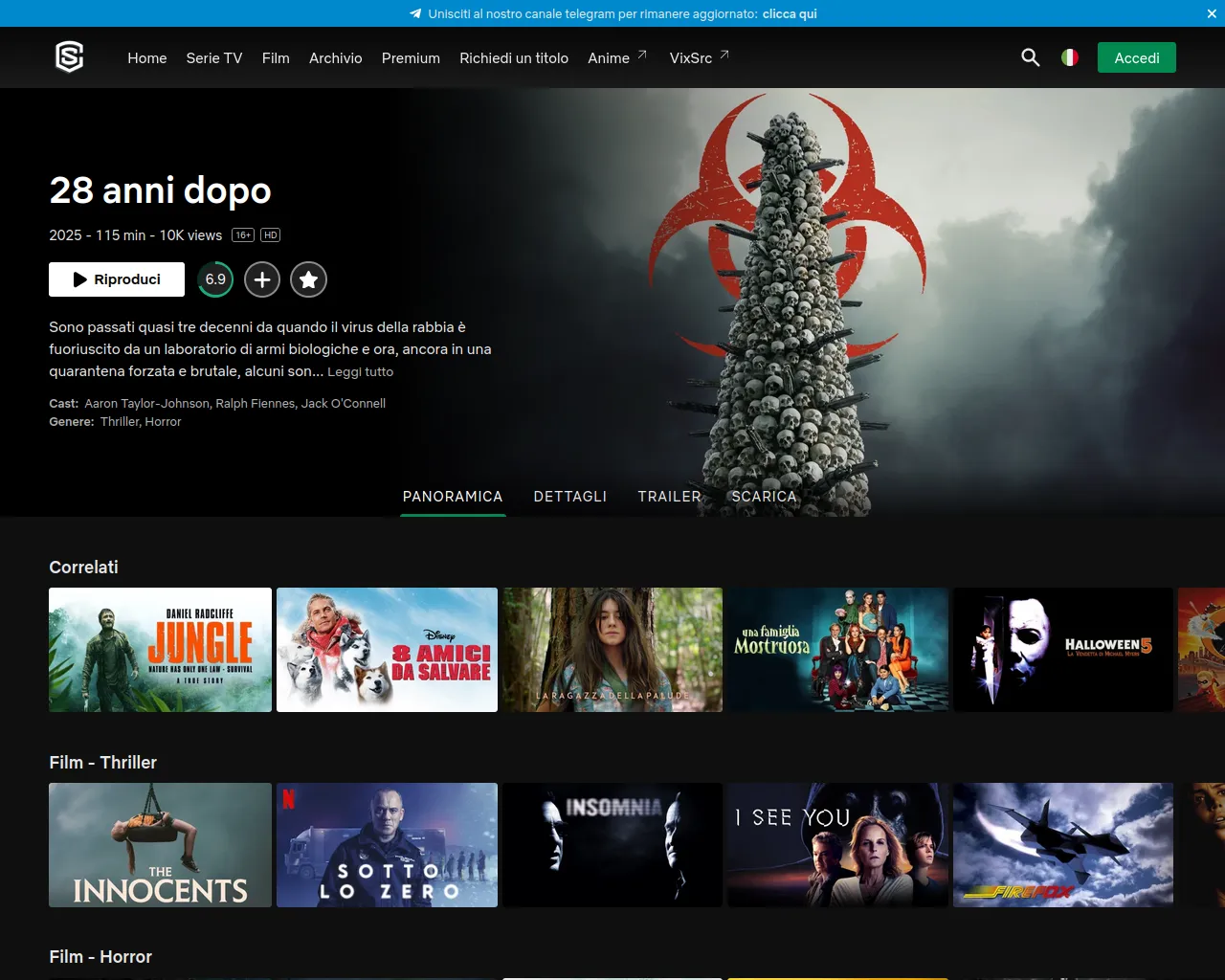Click the StreamingCommunity logo icon
The image size is (1225, 980).
coord(70,57)
